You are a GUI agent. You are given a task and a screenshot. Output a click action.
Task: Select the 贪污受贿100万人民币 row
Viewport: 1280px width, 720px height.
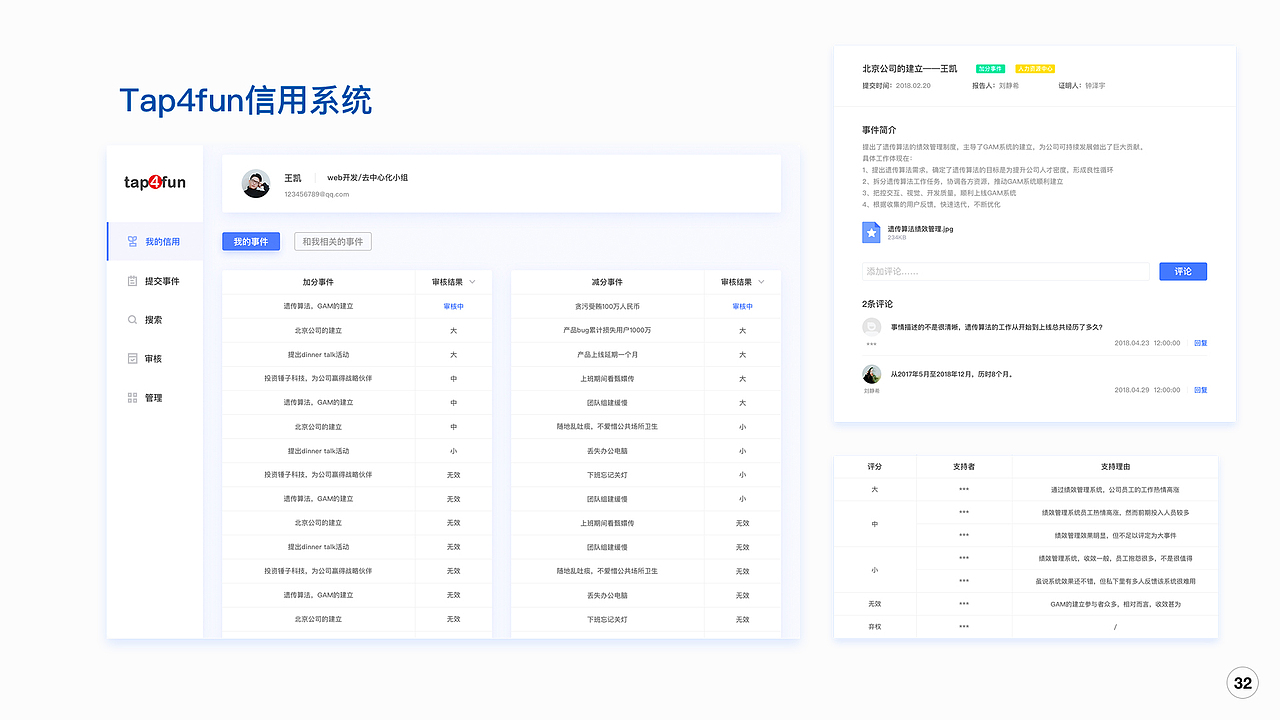click(x=645, y=307)
